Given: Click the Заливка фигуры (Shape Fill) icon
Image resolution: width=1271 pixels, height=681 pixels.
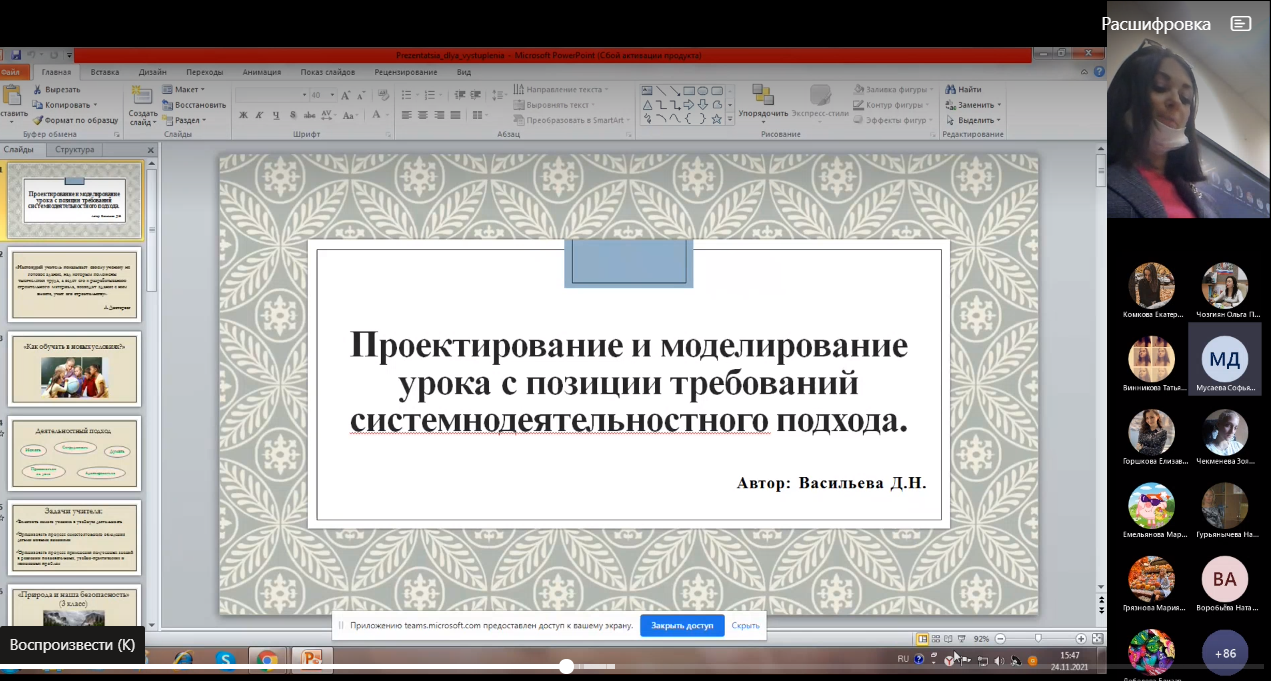Looking at the screenshot, I should coord(858,91).
